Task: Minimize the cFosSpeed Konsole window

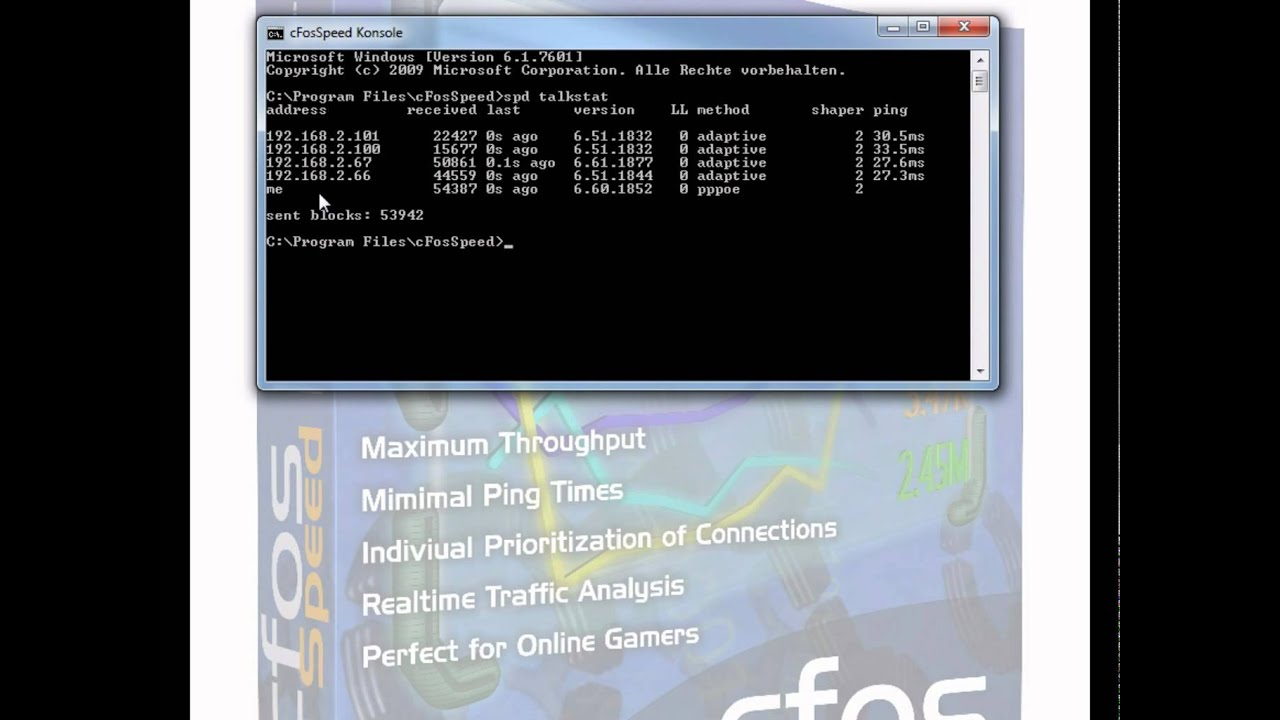Action: click(x=893, y=27)
